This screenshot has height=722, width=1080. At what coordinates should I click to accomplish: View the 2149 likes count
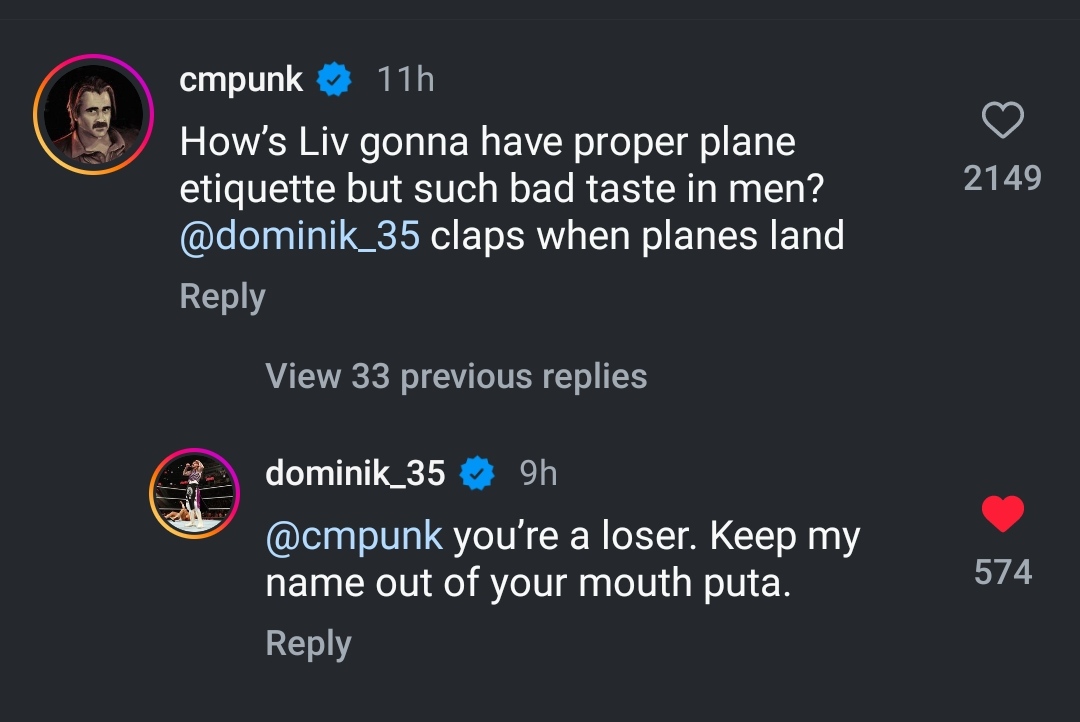click(x=1002, y=178)
